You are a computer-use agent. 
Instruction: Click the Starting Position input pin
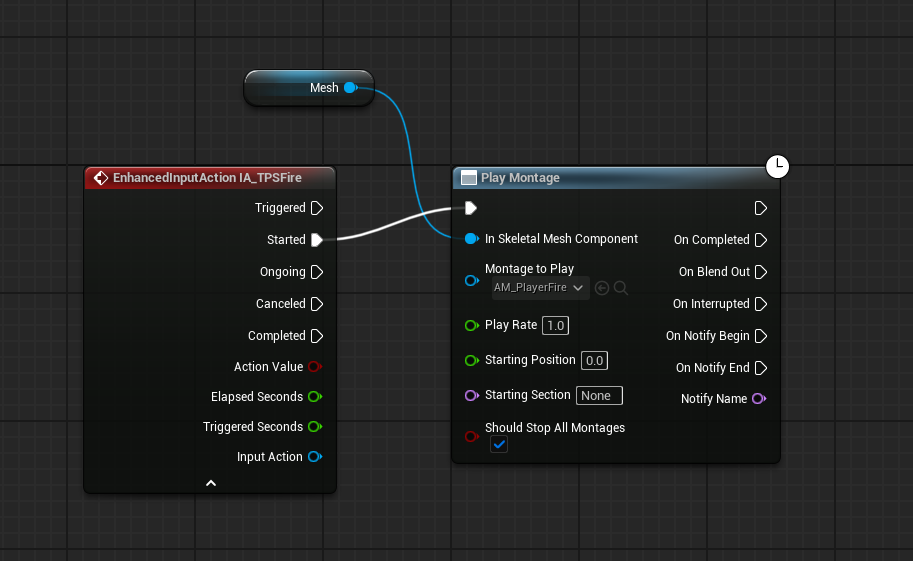point(472,361)
